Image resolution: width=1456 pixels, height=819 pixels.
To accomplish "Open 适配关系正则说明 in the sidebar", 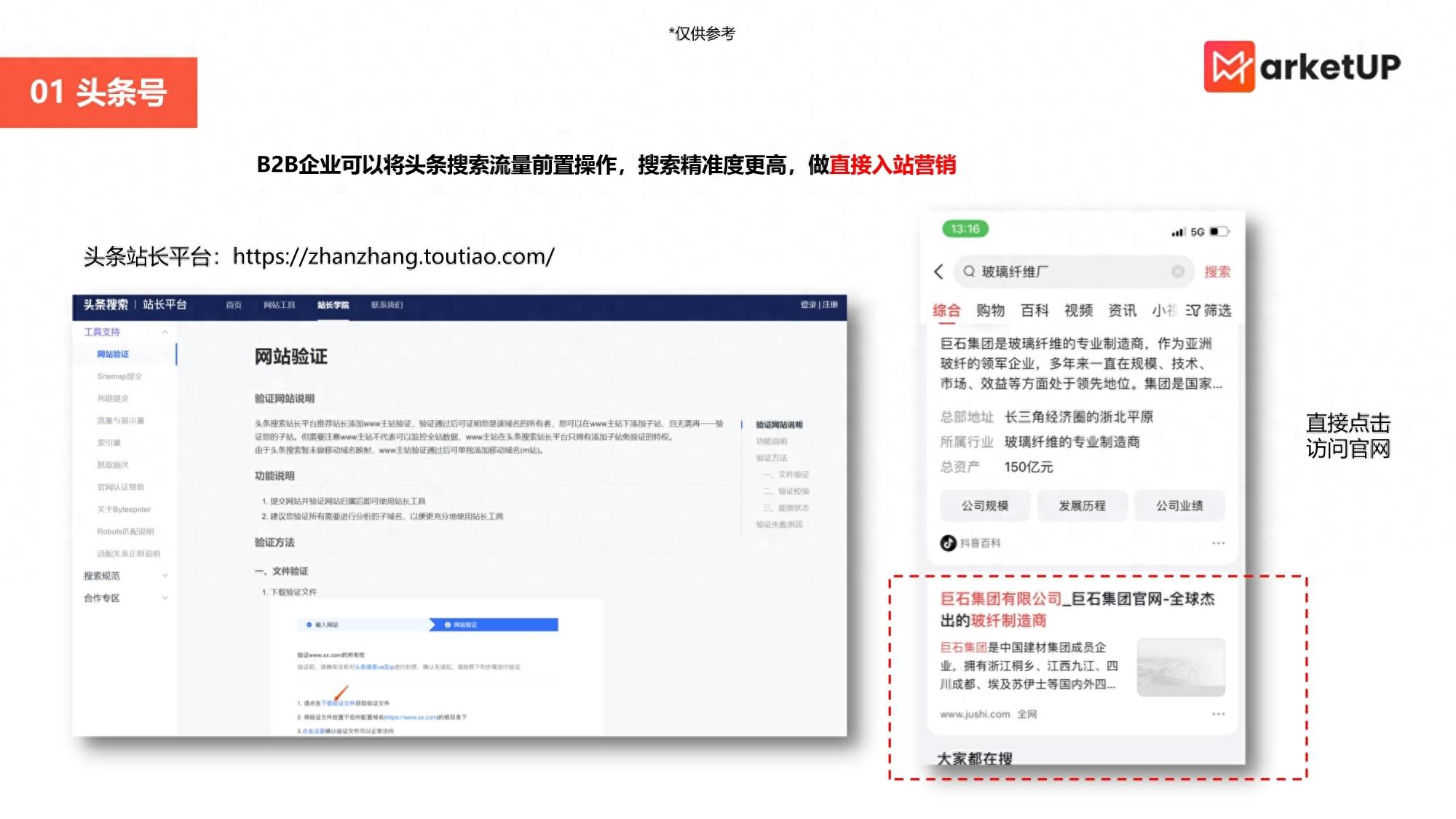I will tap(129, 554).
